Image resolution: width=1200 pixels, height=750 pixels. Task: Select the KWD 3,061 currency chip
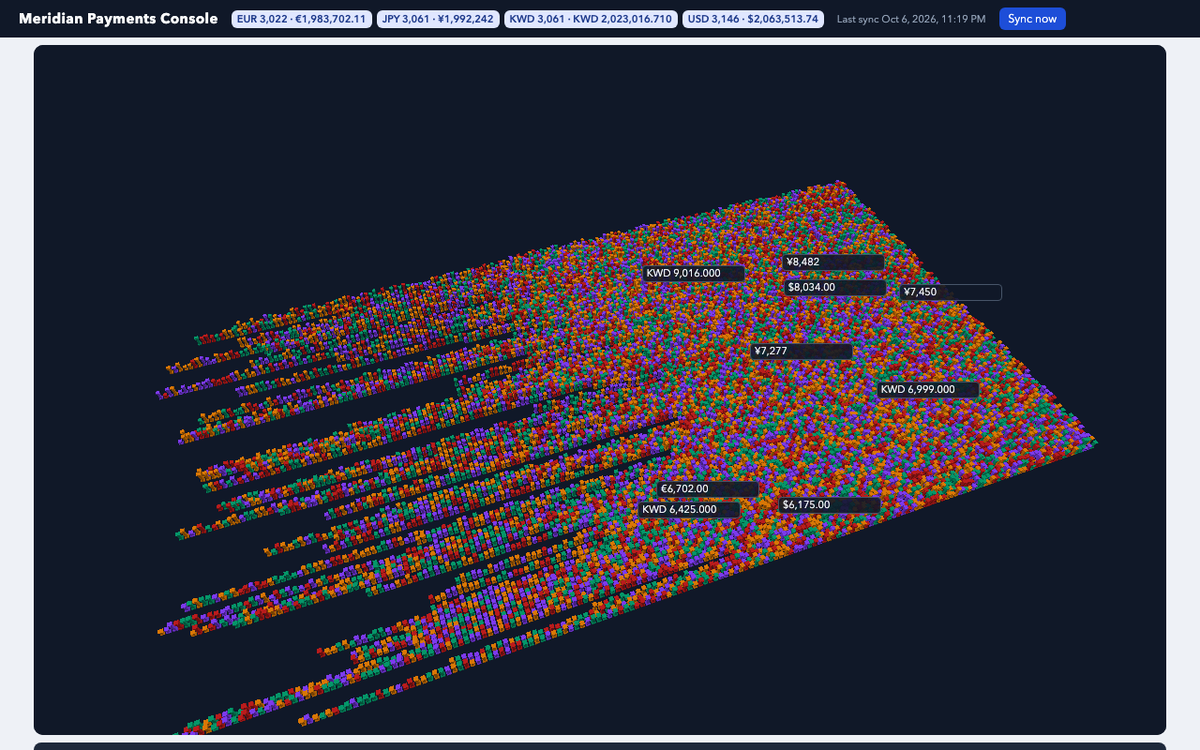click(x=591, y=19)
